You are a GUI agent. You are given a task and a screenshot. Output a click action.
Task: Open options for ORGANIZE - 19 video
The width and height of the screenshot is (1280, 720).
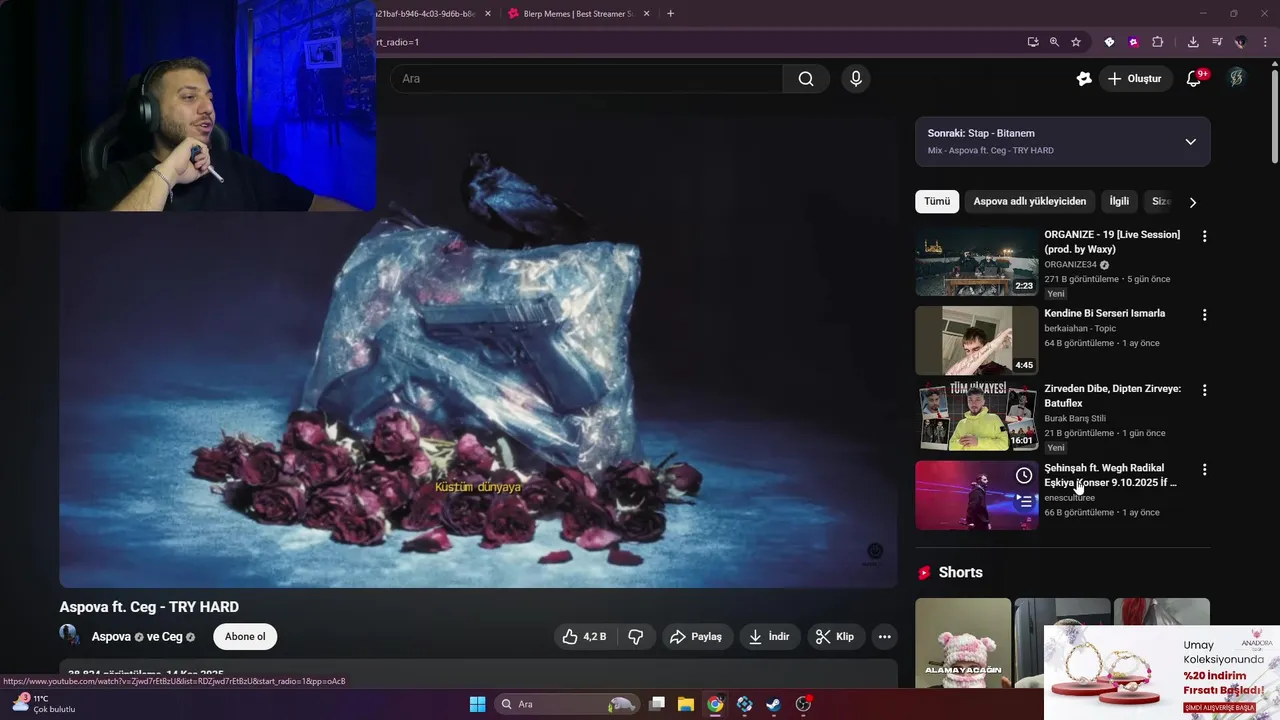tap(1204, 236)
